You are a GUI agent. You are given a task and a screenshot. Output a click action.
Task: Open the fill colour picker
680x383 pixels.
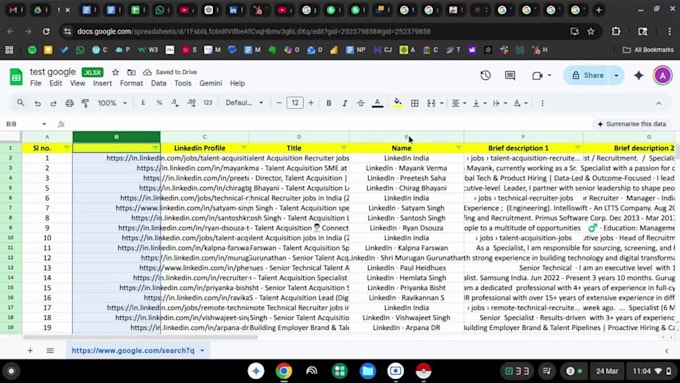pos(397,103)
